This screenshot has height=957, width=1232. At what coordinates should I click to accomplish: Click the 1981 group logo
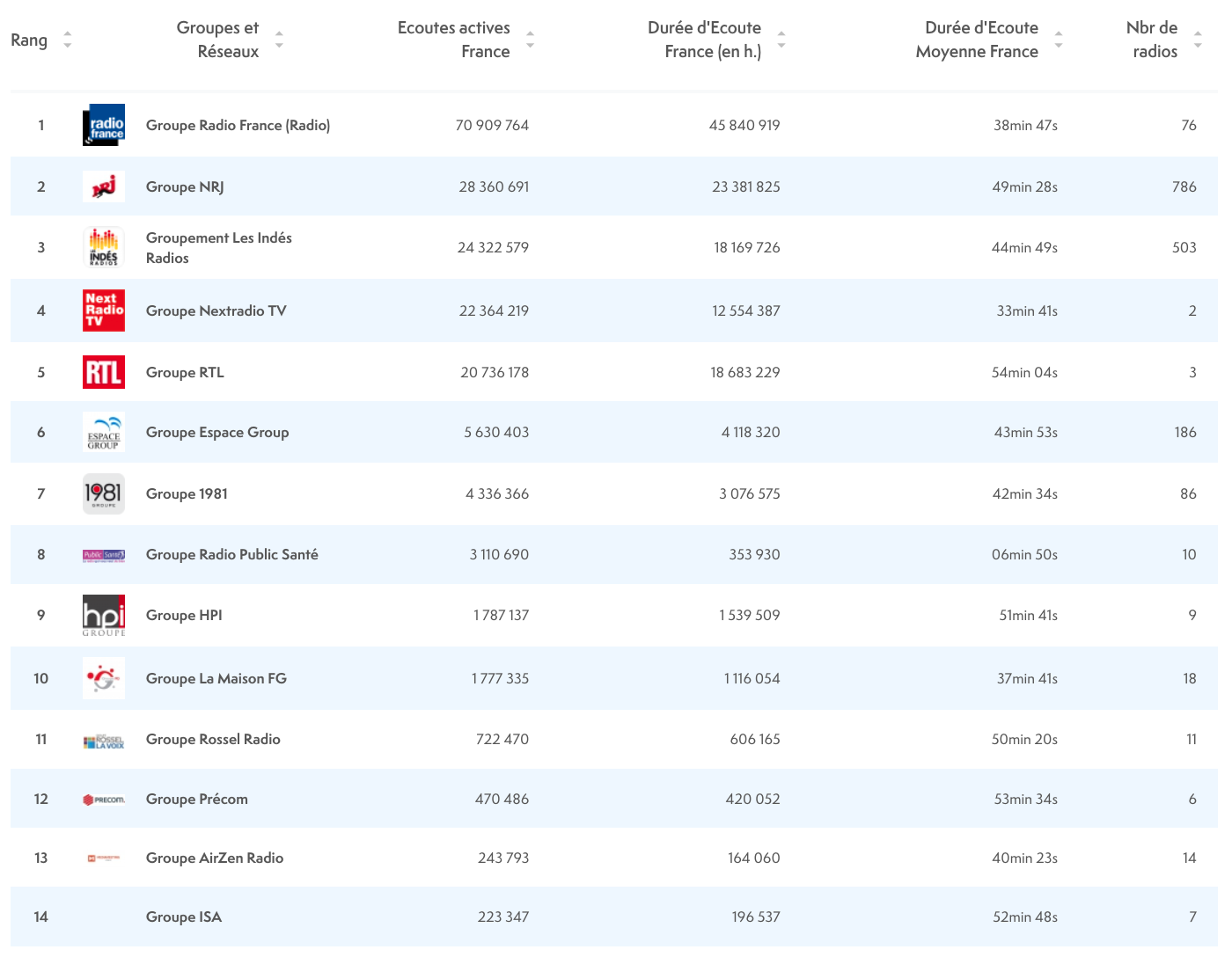click(104, 493)
